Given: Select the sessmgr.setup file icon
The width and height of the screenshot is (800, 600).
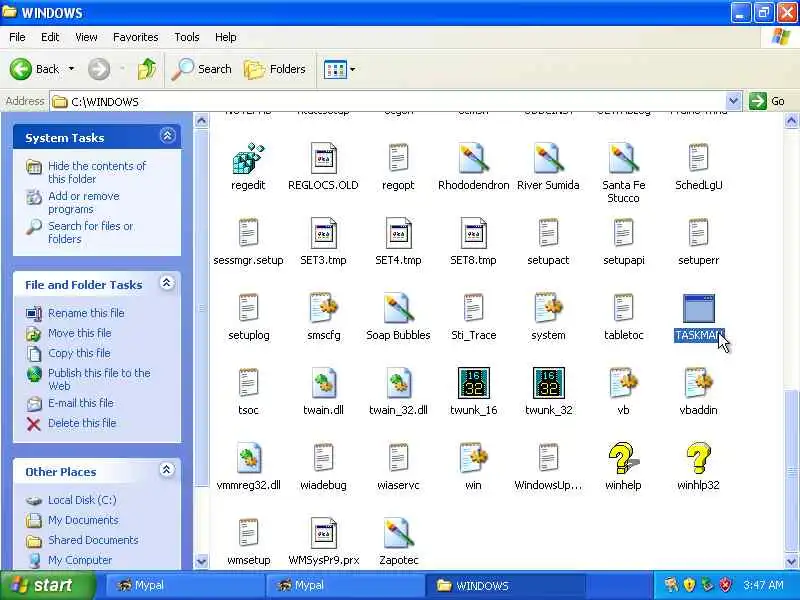Looking at the screenshot, I should pyautogui.click(x=248, y=233).
